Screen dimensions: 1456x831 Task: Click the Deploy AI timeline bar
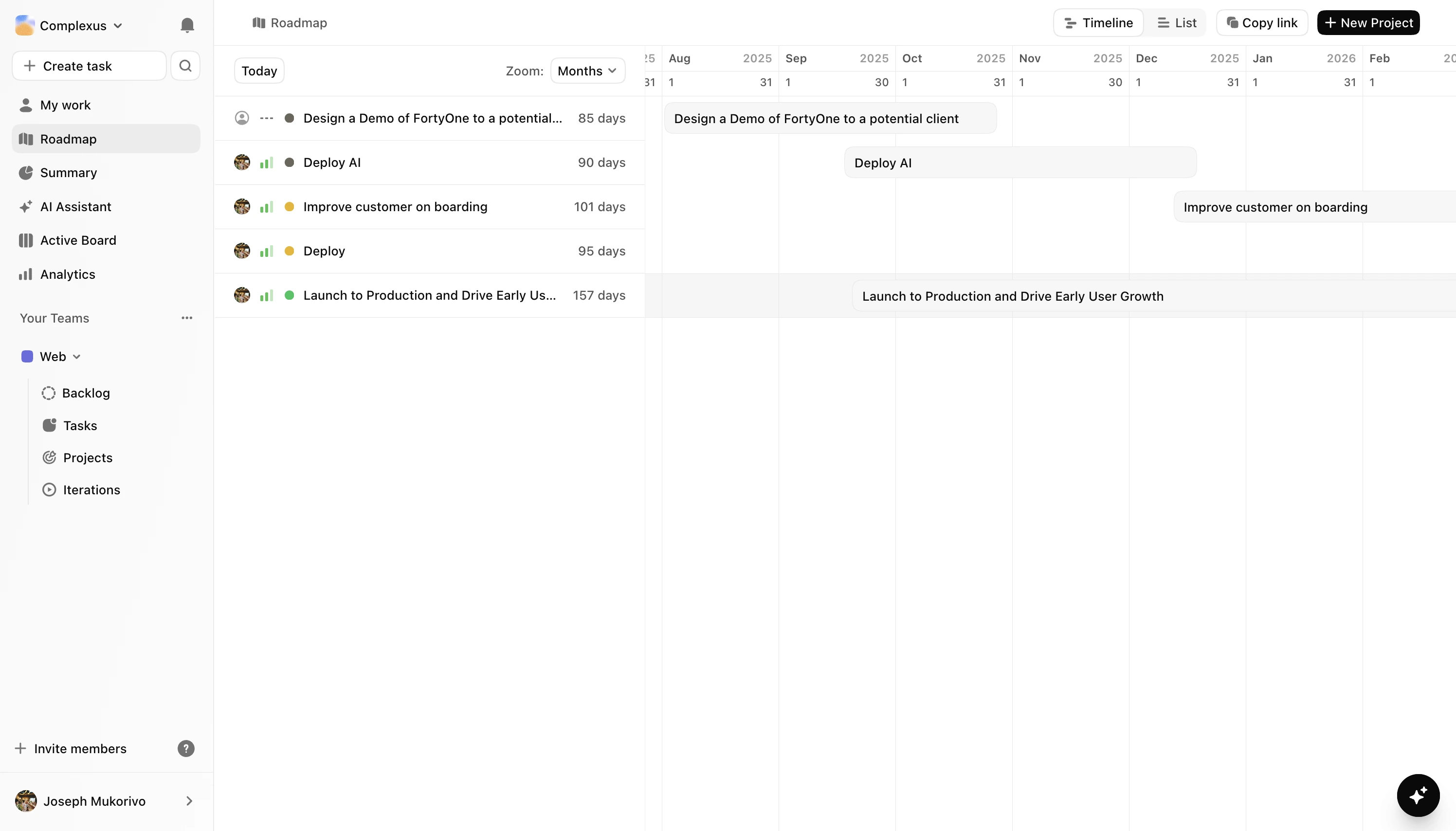tap(1020, 163)
